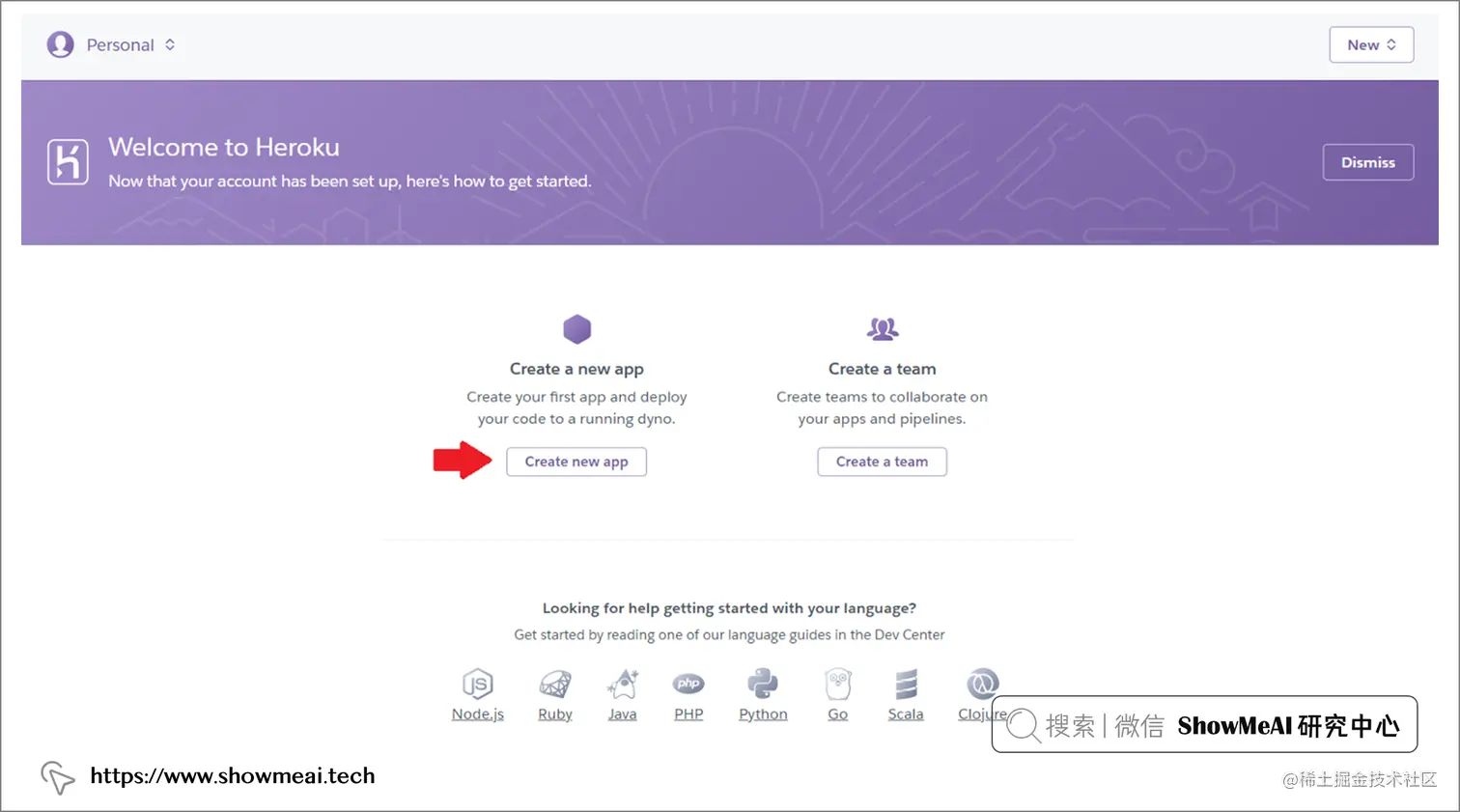Click the PHP language icon
1460x812 pixels.
tap(688, 684)
